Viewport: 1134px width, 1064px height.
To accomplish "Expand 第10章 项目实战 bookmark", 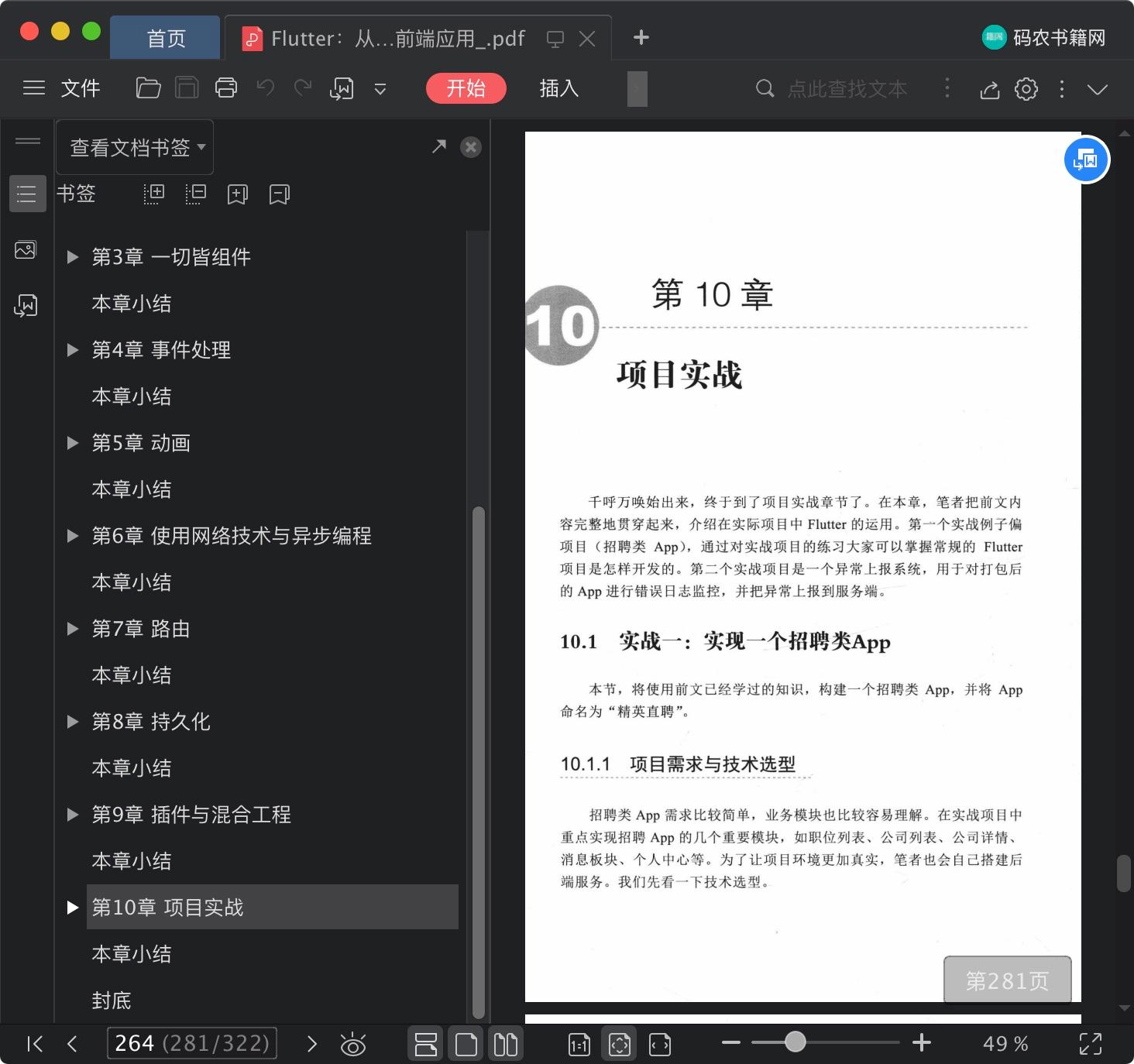I will point(73,908).
